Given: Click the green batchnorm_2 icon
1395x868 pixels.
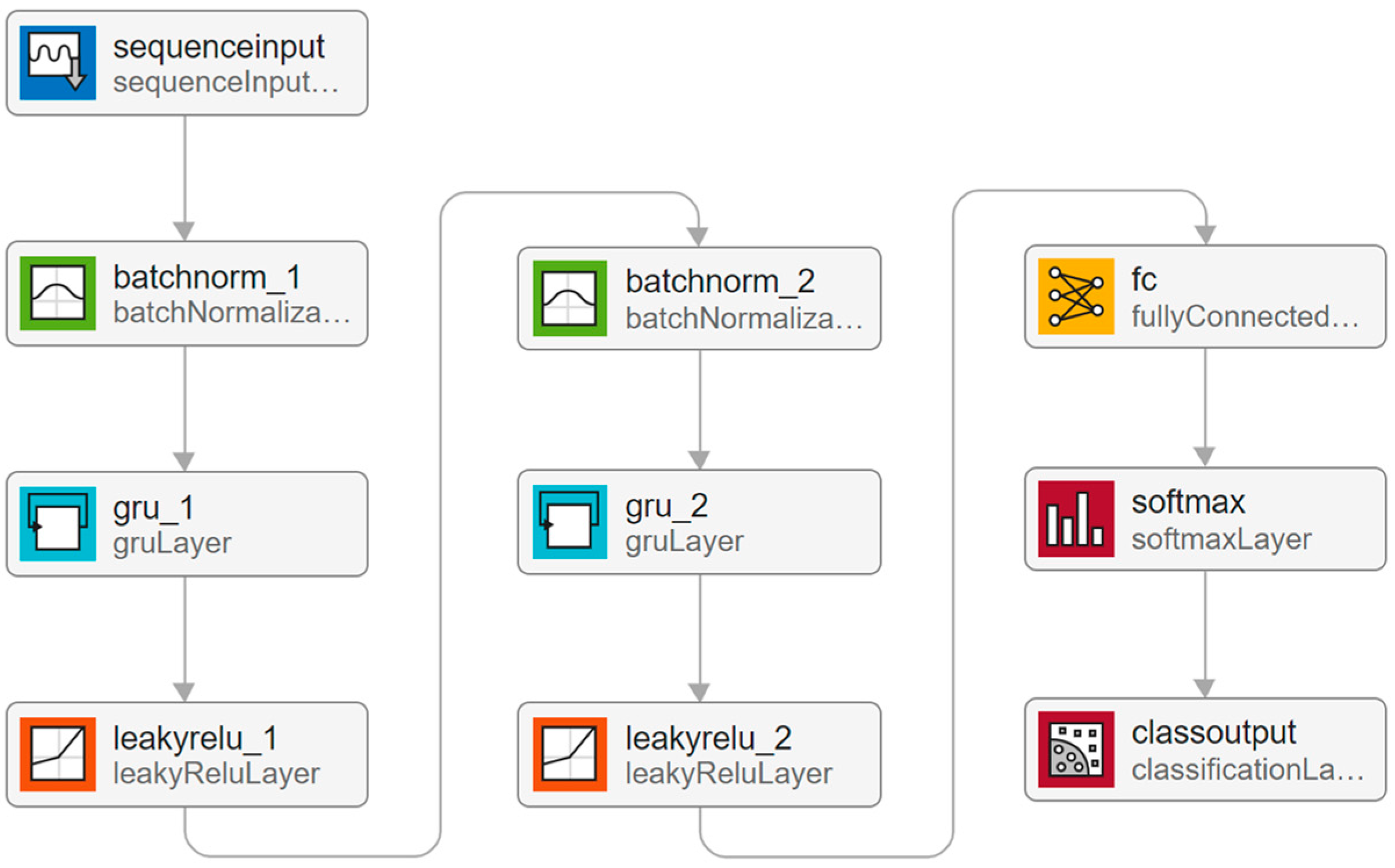Looking at the screenshot, I should [569, 298].
